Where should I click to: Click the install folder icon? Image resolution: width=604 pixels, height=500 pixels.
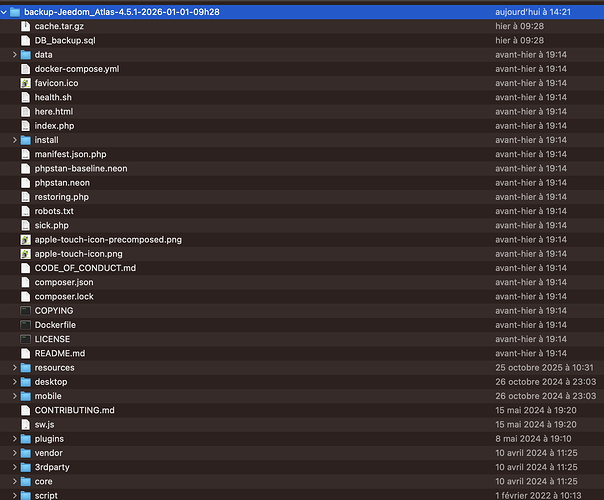coord(25,140)
